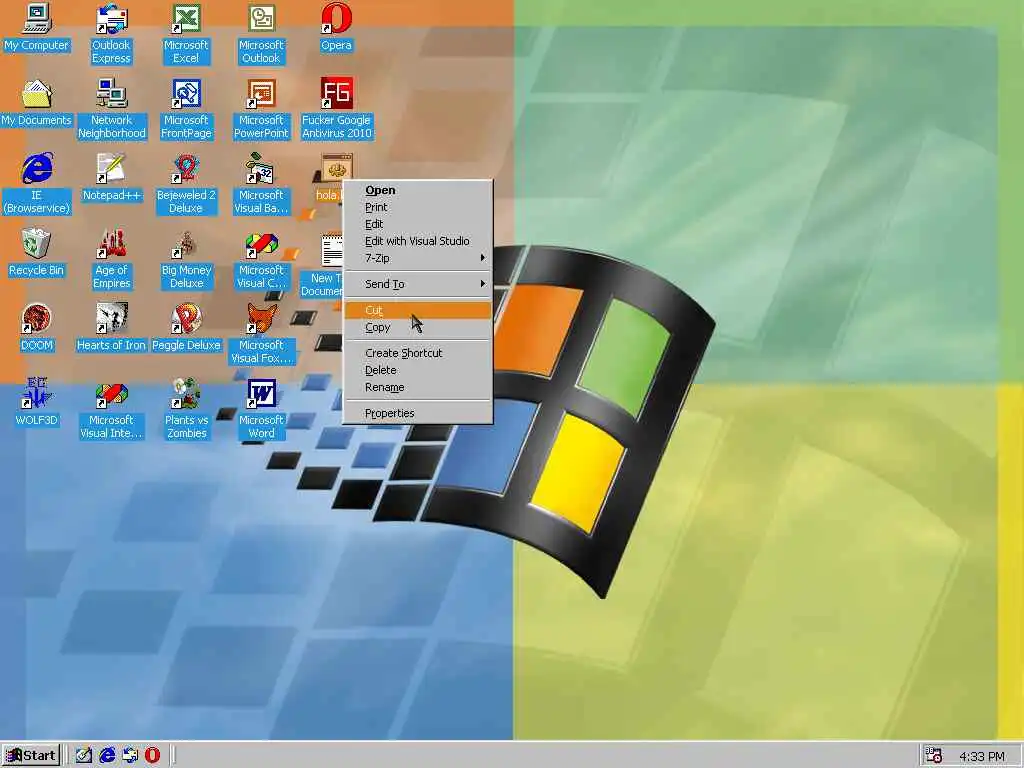The image size is (1024, 768).
Task: Expand the 7-Zip submenu
Action: [418, 258]
